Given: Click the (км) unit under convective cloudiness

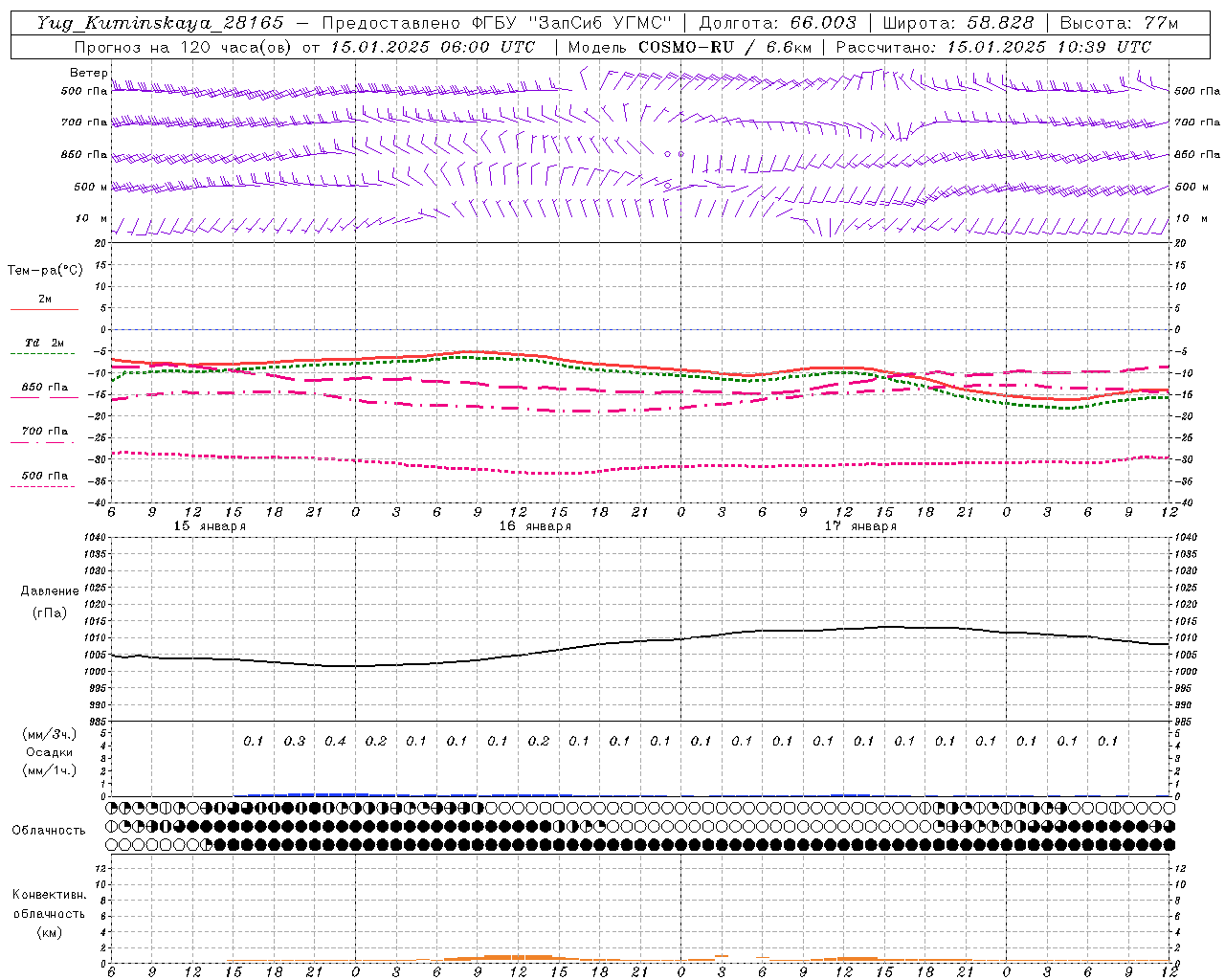Looking at the screenshot, I should click(x=50, y=932).
